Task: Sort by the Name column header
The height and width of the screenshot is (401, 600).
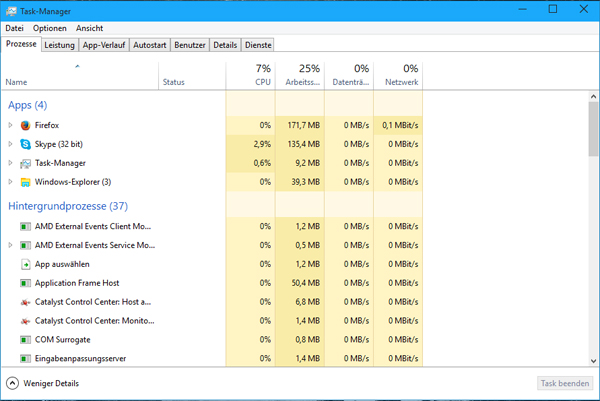Action: [x=80, y=76]
